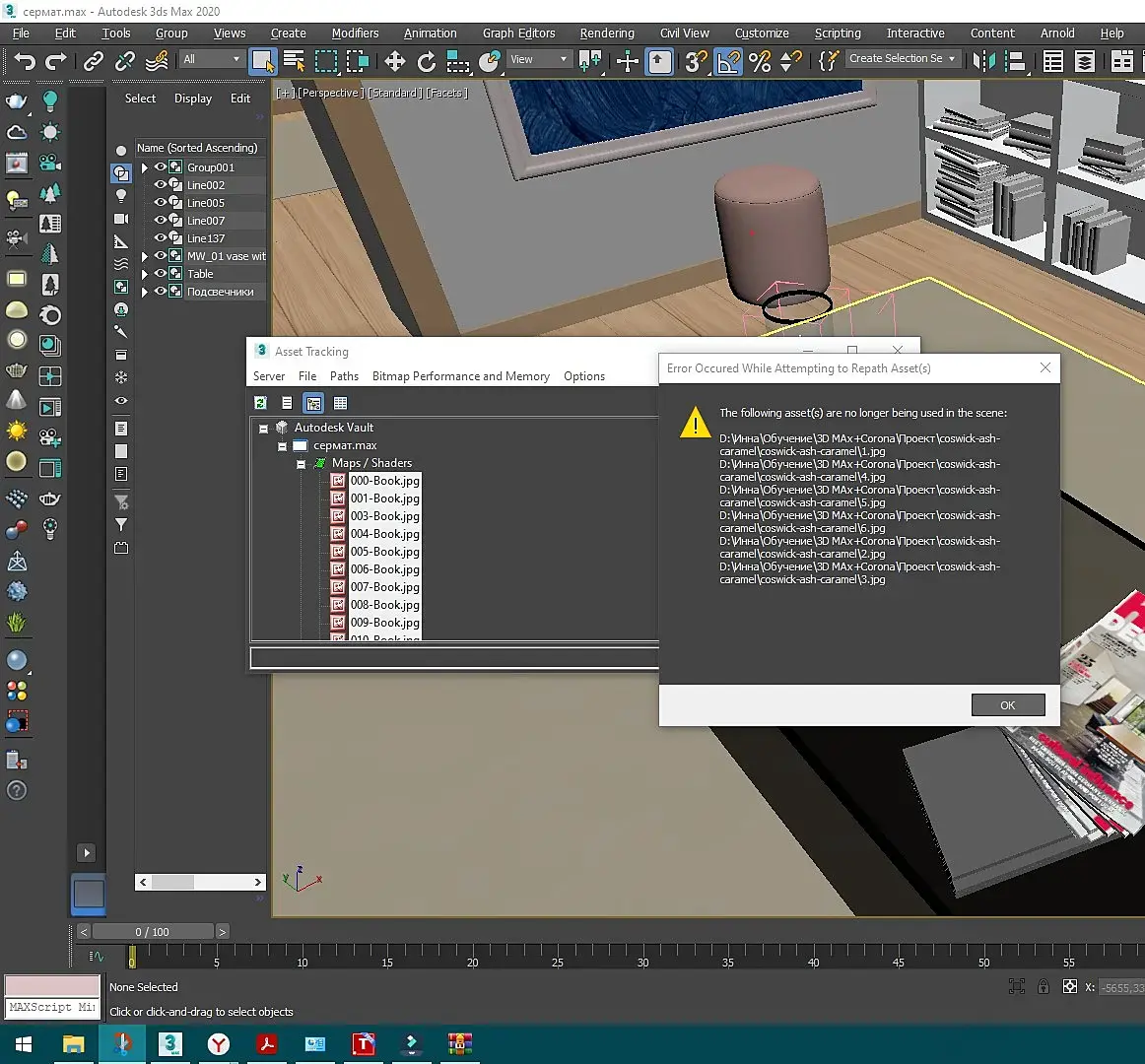The width and height of the screenshot is (1145, 1064).
Task: Select the Move tool in toolbar
Action: coord(395,62)
